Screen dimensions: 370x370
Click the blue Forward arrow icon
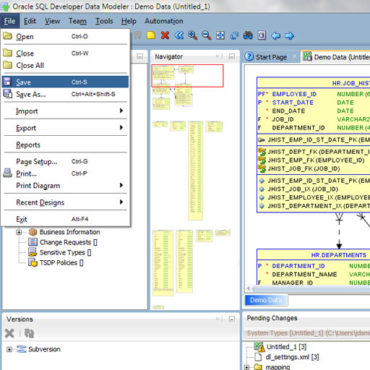coord(289,35)
